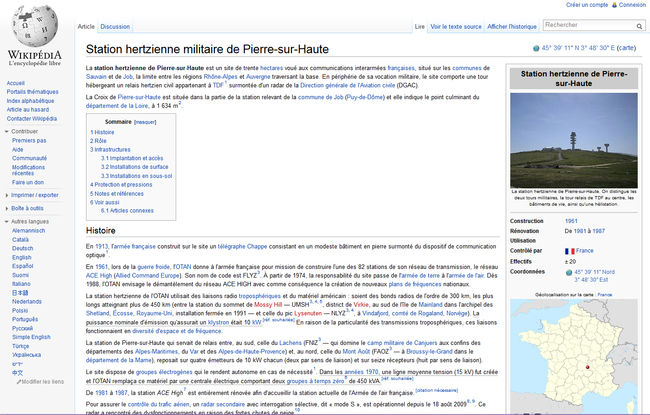This screenshot has height=415, width=650.
Task: Click the Wikipédia globe logo
Action: [x=35, y=26]
